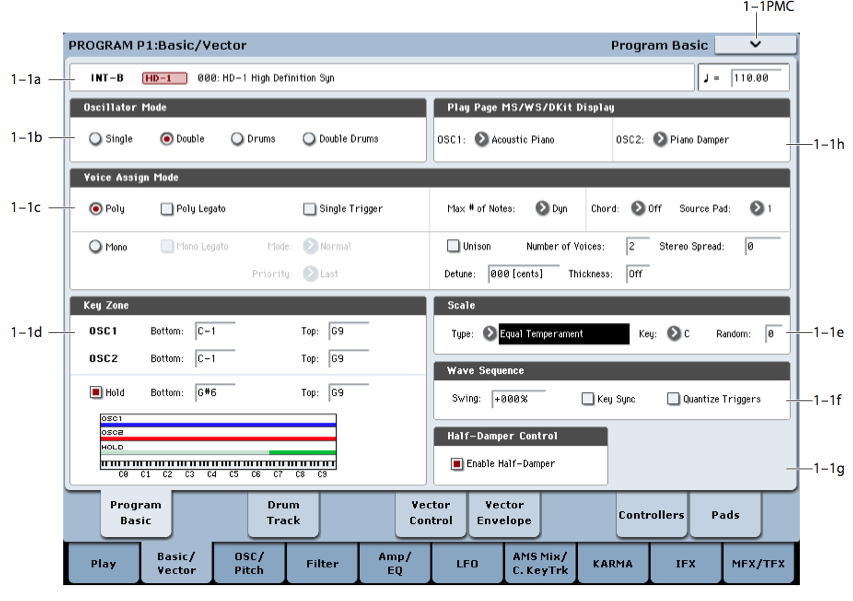Enable Quantize Triggers checkbox
Screen dimensions: 853x601
click(x=673, y=399)
